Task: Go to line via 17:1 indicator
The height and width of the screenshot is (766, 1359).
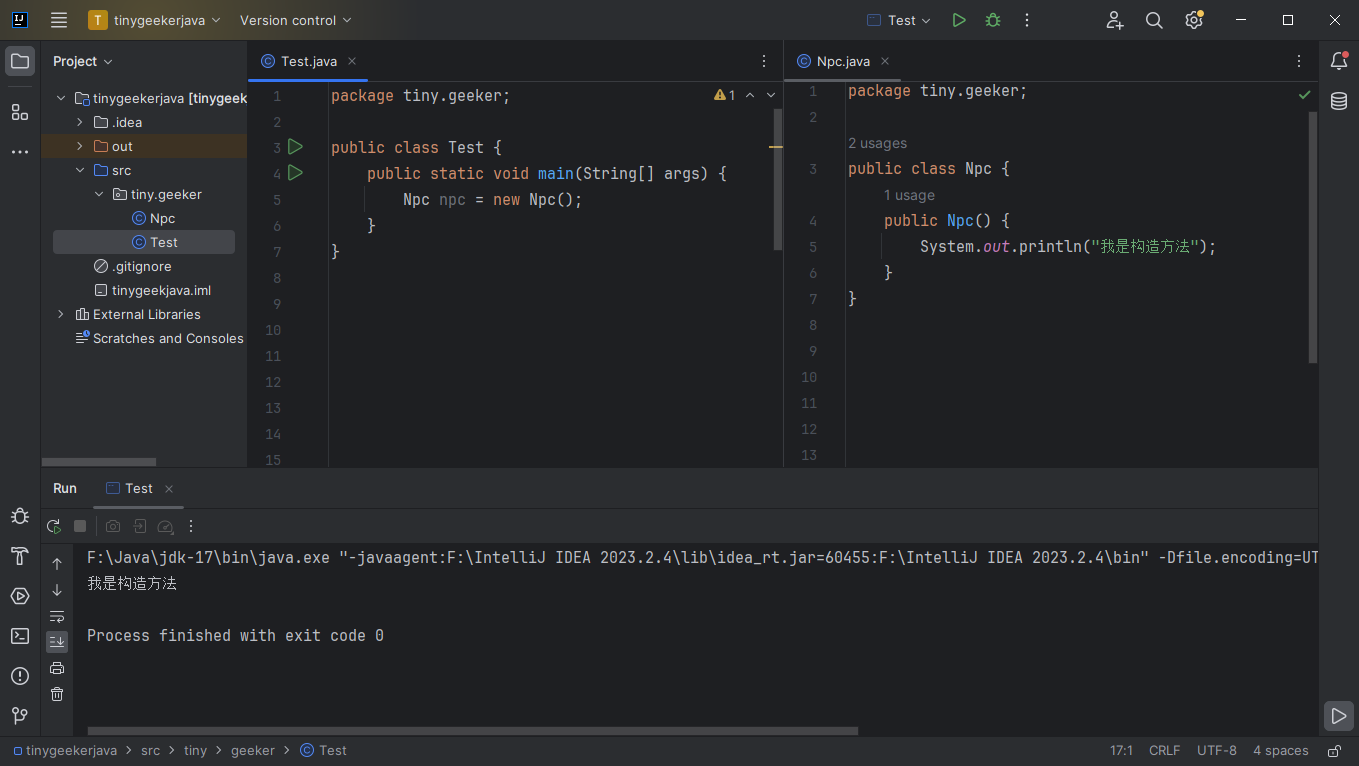Action: click(1121, 750)
